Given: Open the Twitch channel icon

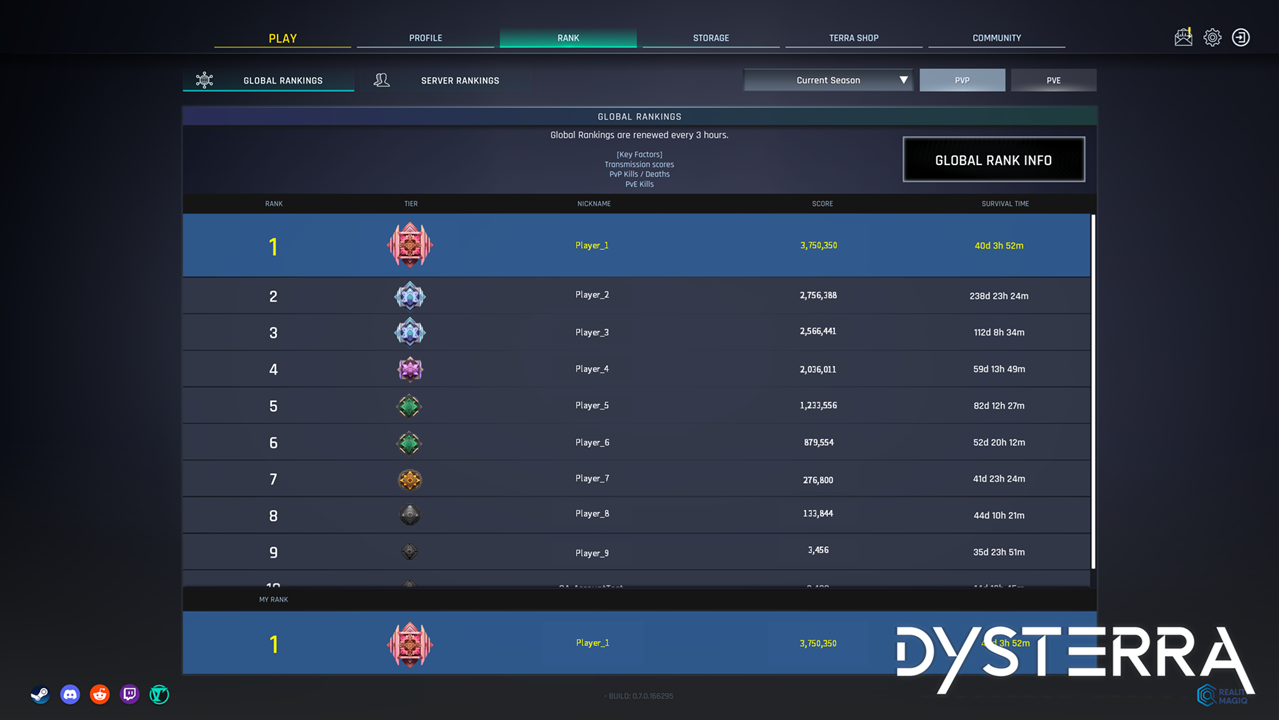Looking at the screenshot, I should [129, 694].
